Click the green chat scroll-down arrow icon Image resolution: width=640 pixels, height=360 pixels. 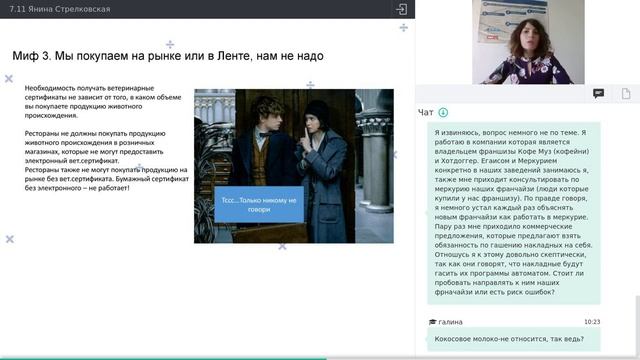click(x=443, y=112)
